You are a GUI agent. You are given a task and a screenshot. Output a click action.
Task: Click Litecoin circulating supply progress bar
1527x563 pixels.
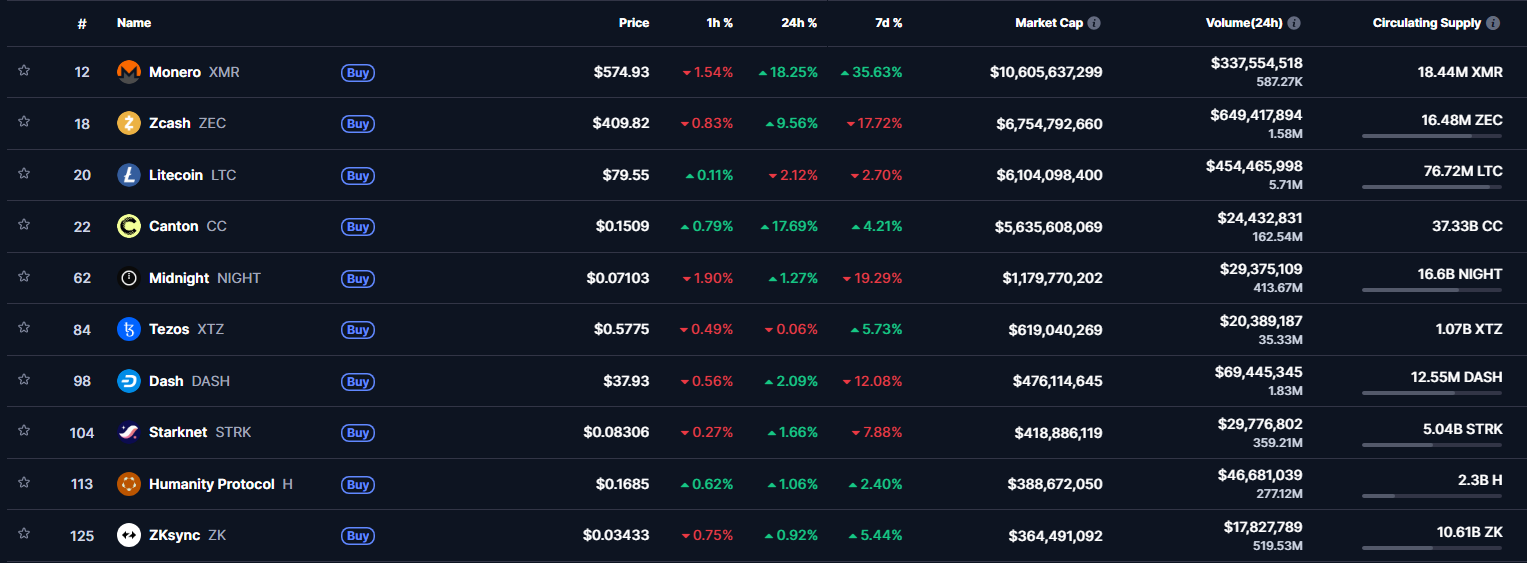[1431, 187]
